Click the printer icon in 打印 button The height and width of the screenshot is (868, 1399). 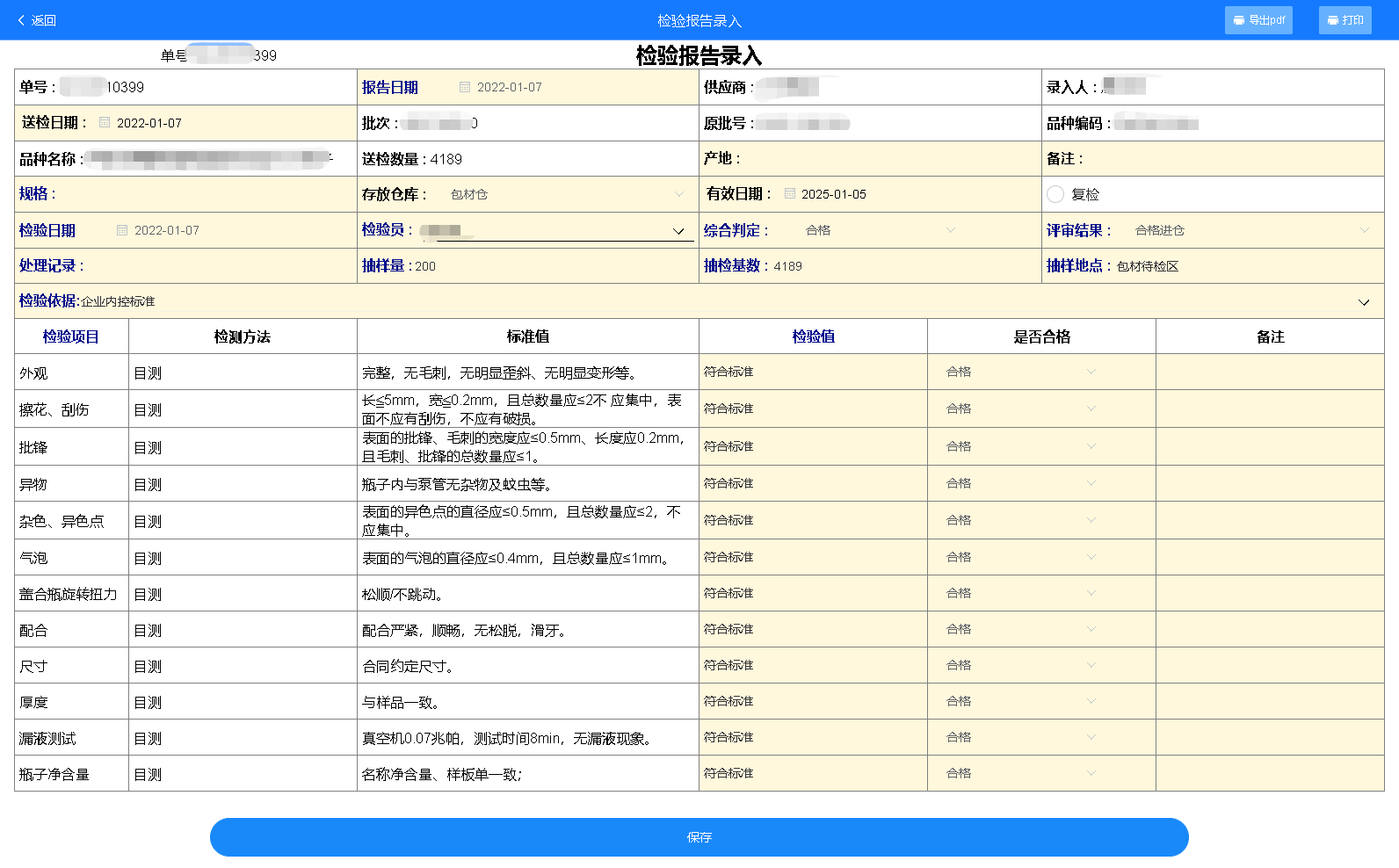point(1332,20)
